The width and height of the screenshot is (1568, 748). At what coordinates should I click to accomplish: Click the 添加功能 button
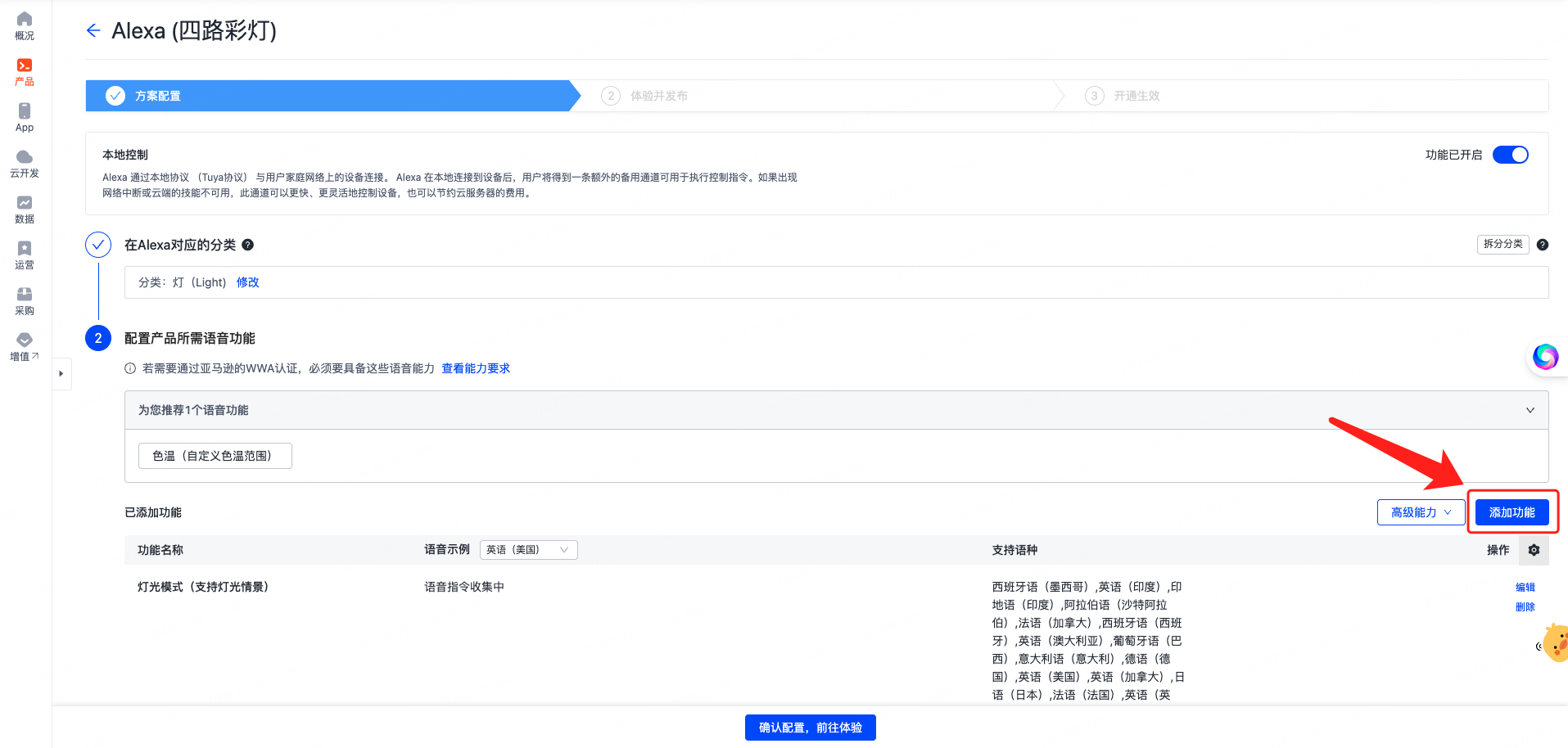1512,512
